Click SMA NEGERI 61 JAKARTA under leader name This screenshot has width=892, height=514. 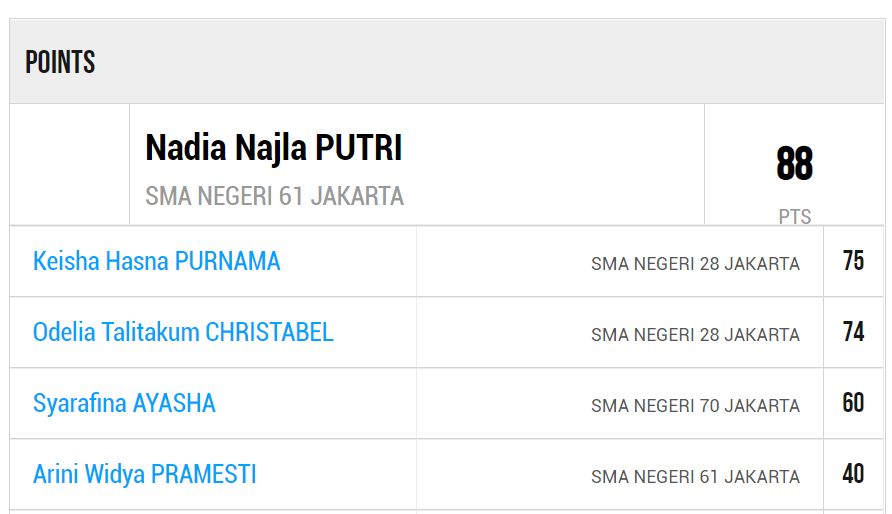click(274, 196)
